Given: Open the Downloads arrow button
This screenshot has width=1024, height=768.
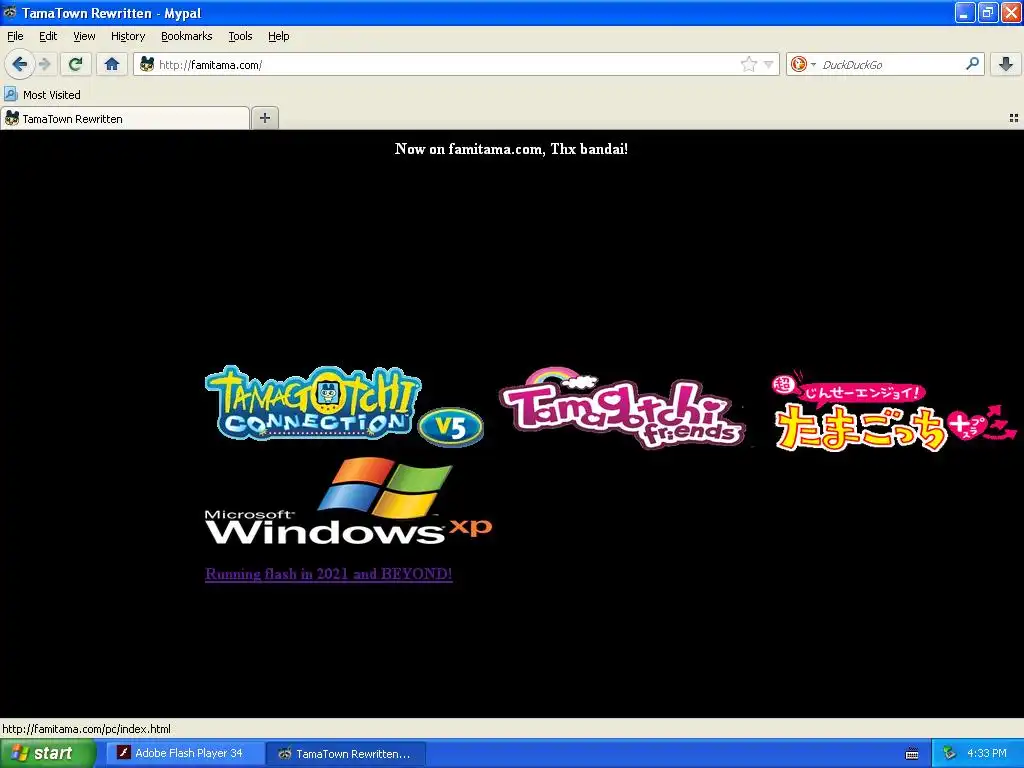Looking at the screenshot, I should [x=1006, y=64].
